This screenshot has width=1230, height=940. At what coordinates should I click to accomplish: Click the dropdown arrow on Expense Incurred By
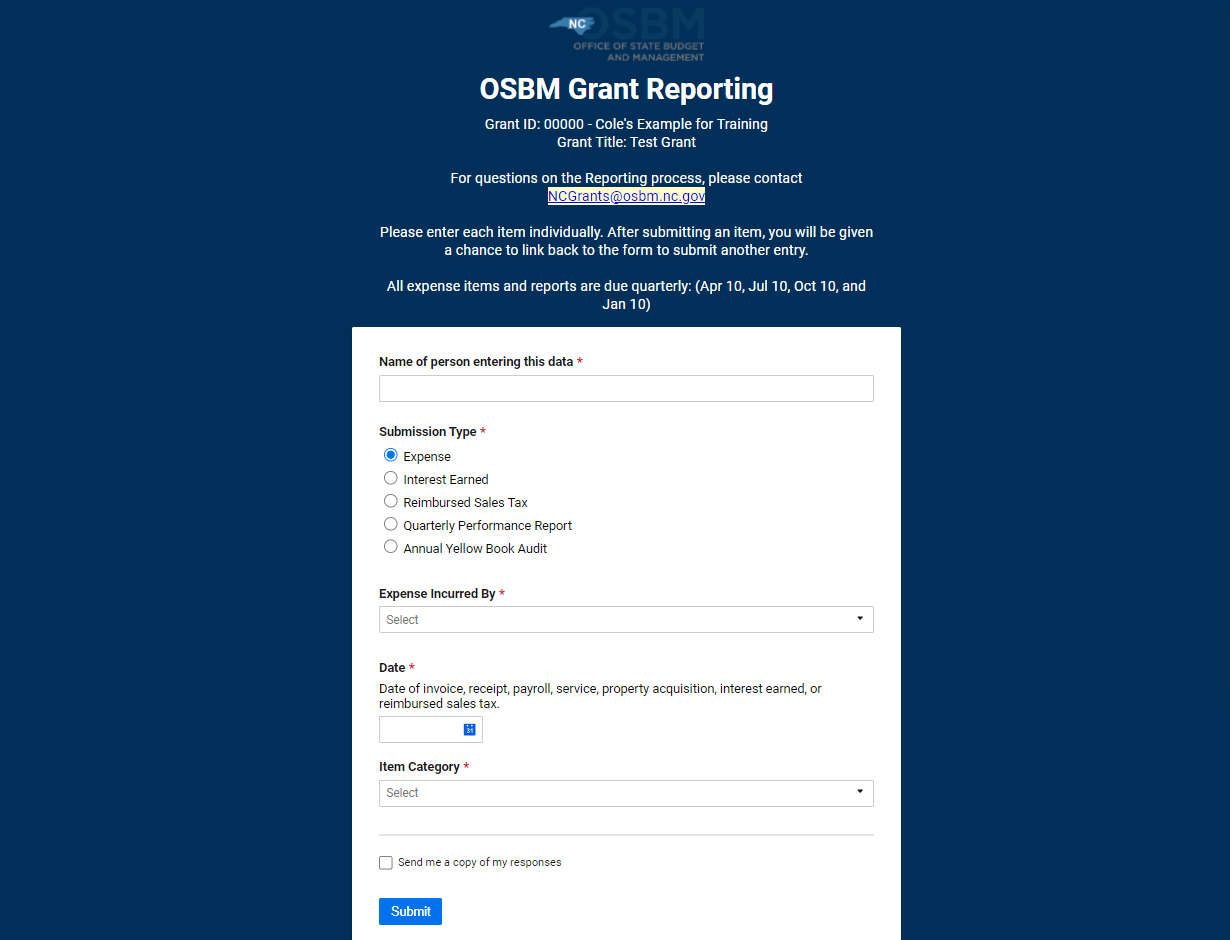pos(859,619)
